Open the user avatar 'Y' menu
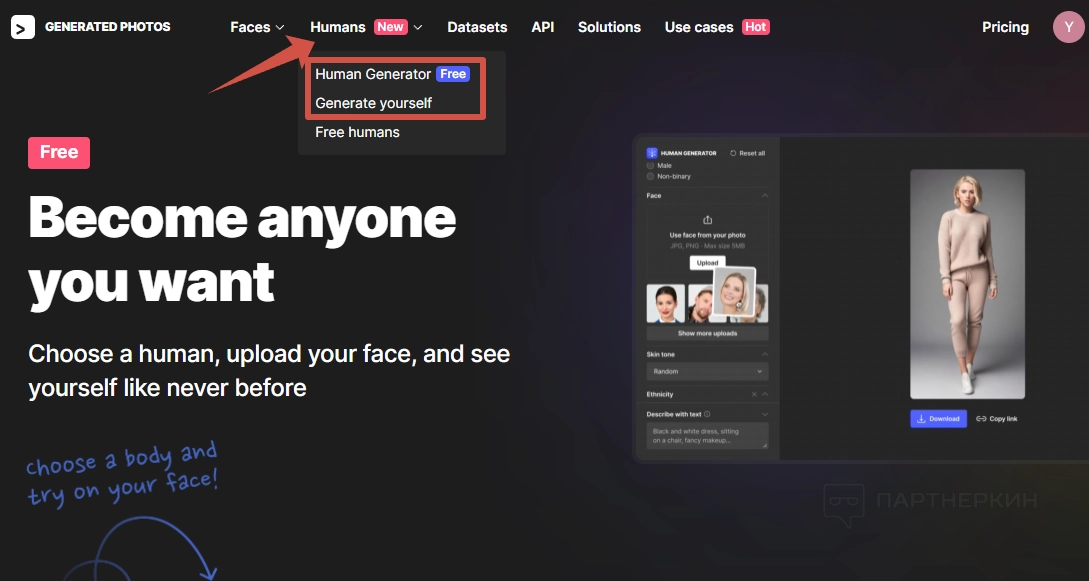 pos(1068,27)
